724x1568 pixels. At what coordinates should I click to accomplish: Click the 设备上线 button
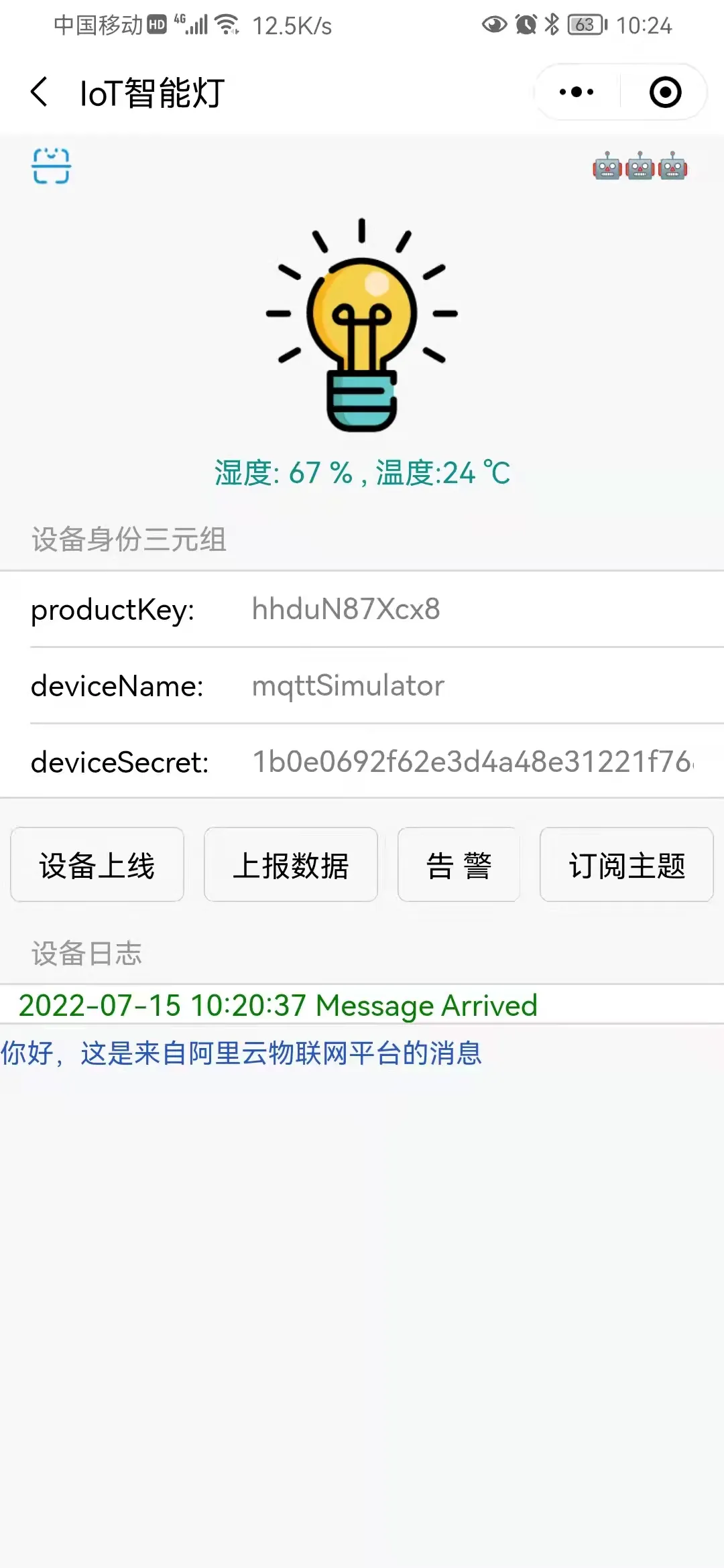[x=97, y=864]
